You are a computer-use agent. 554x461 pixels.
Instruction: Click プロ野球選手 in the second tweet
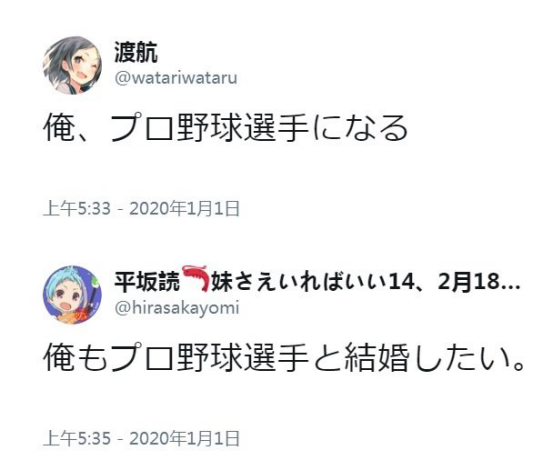pos(210,357)
